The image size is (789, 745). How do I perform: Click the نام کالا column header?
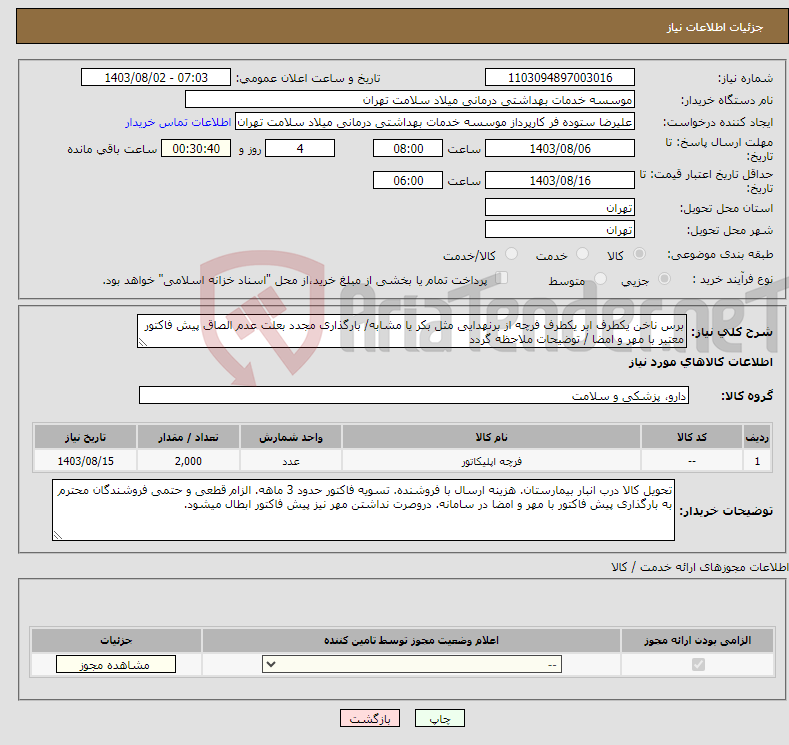click(x=491, y=437)
